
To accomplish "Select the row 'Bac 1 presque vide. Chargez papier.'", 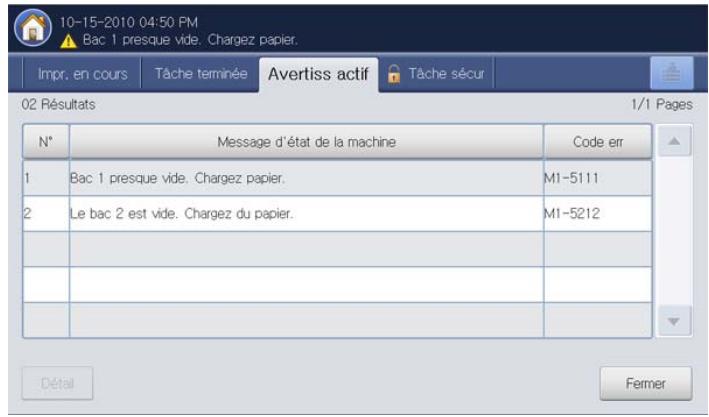I will pyautogui.click(x=337, y=178).
